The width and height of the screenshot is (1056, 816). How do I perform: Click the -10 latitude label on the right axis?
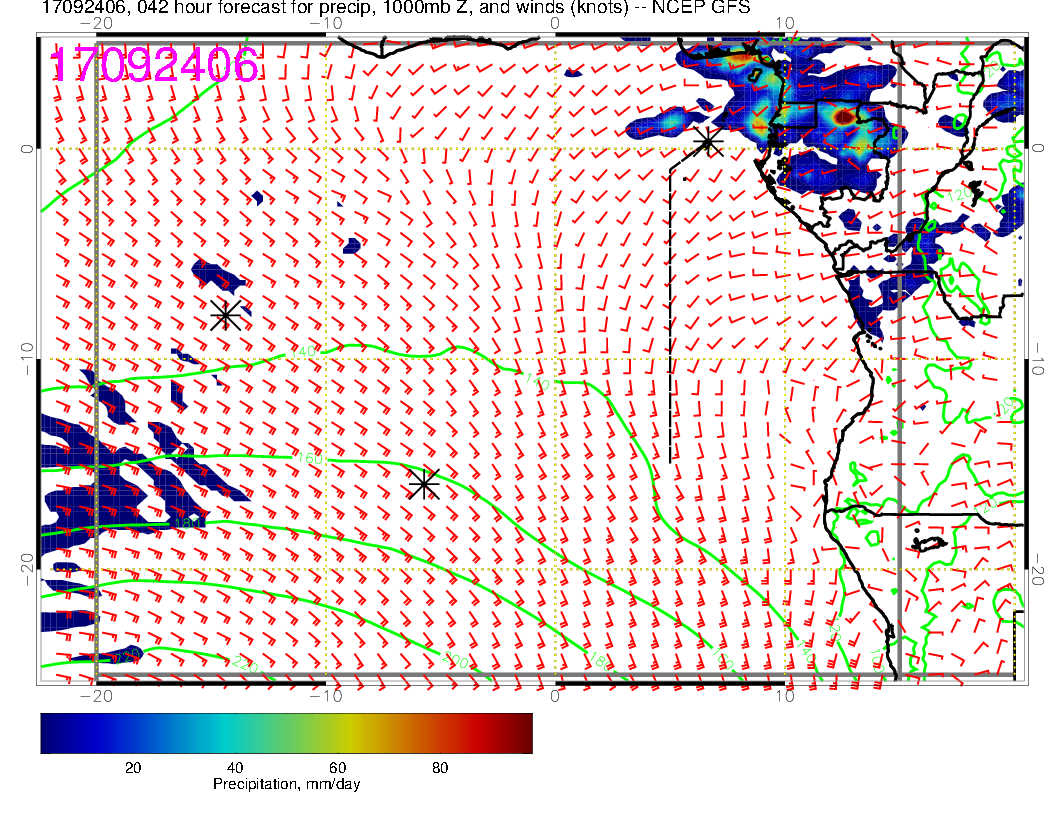(x=1037, y=358)
